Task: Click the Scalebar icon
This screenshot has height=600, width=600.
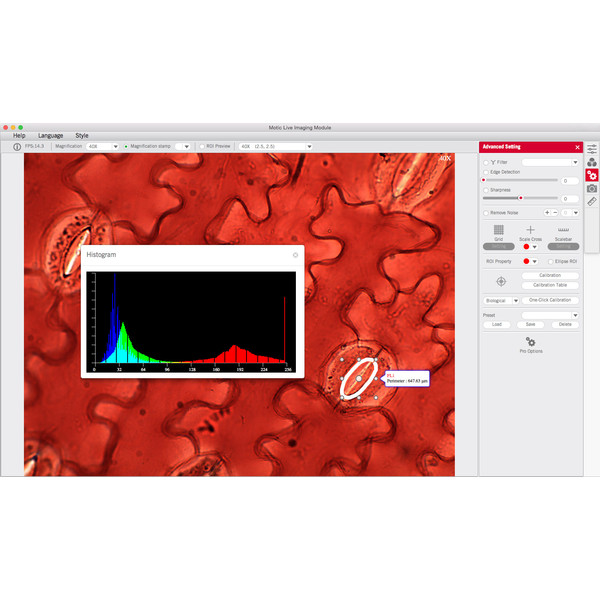Action: click(563, 230)
